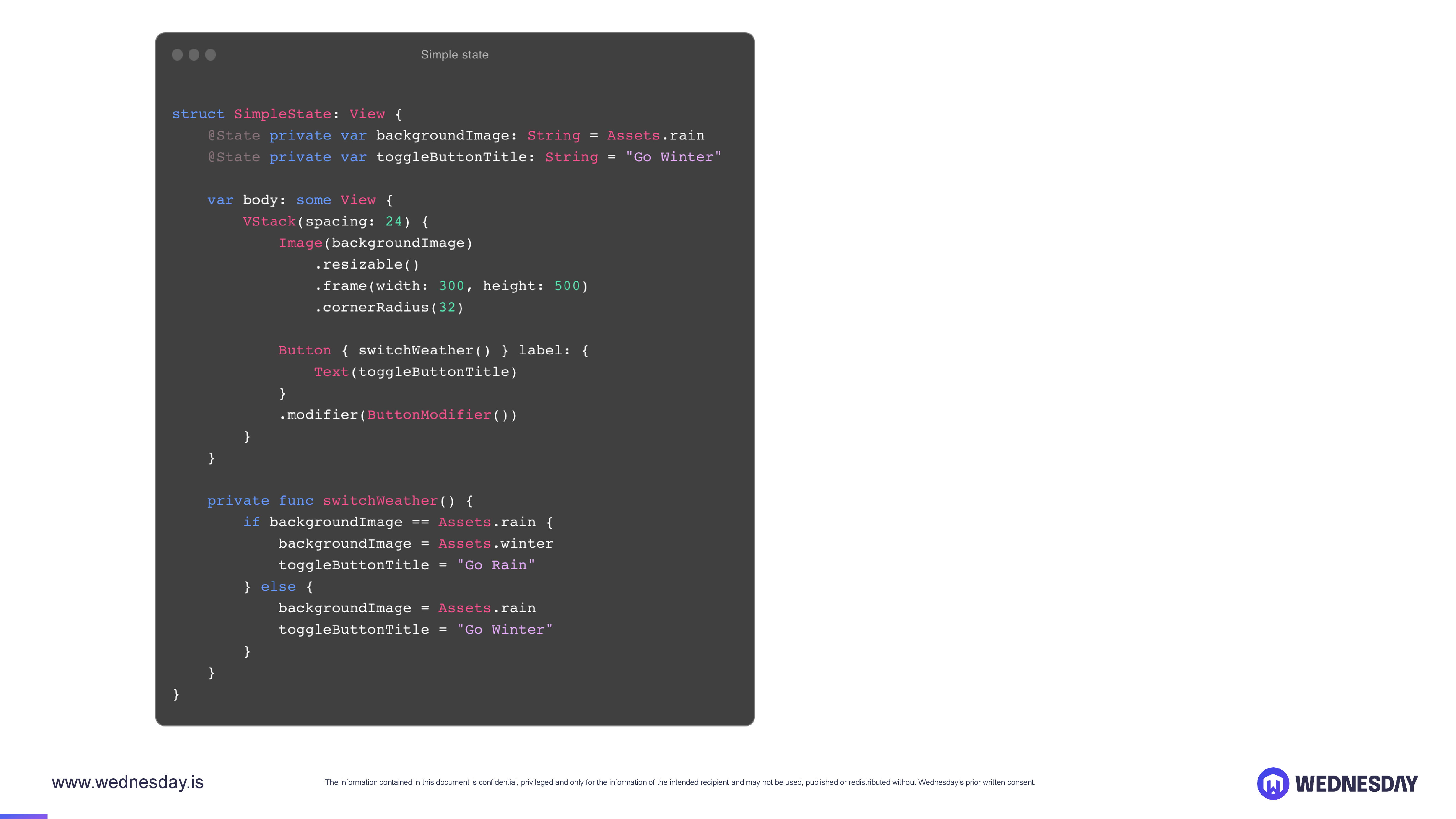This screenshot has width=1456, height=819.
Task: Click 'ButtonModifier' in the modifier call
Action: point(429,415)
